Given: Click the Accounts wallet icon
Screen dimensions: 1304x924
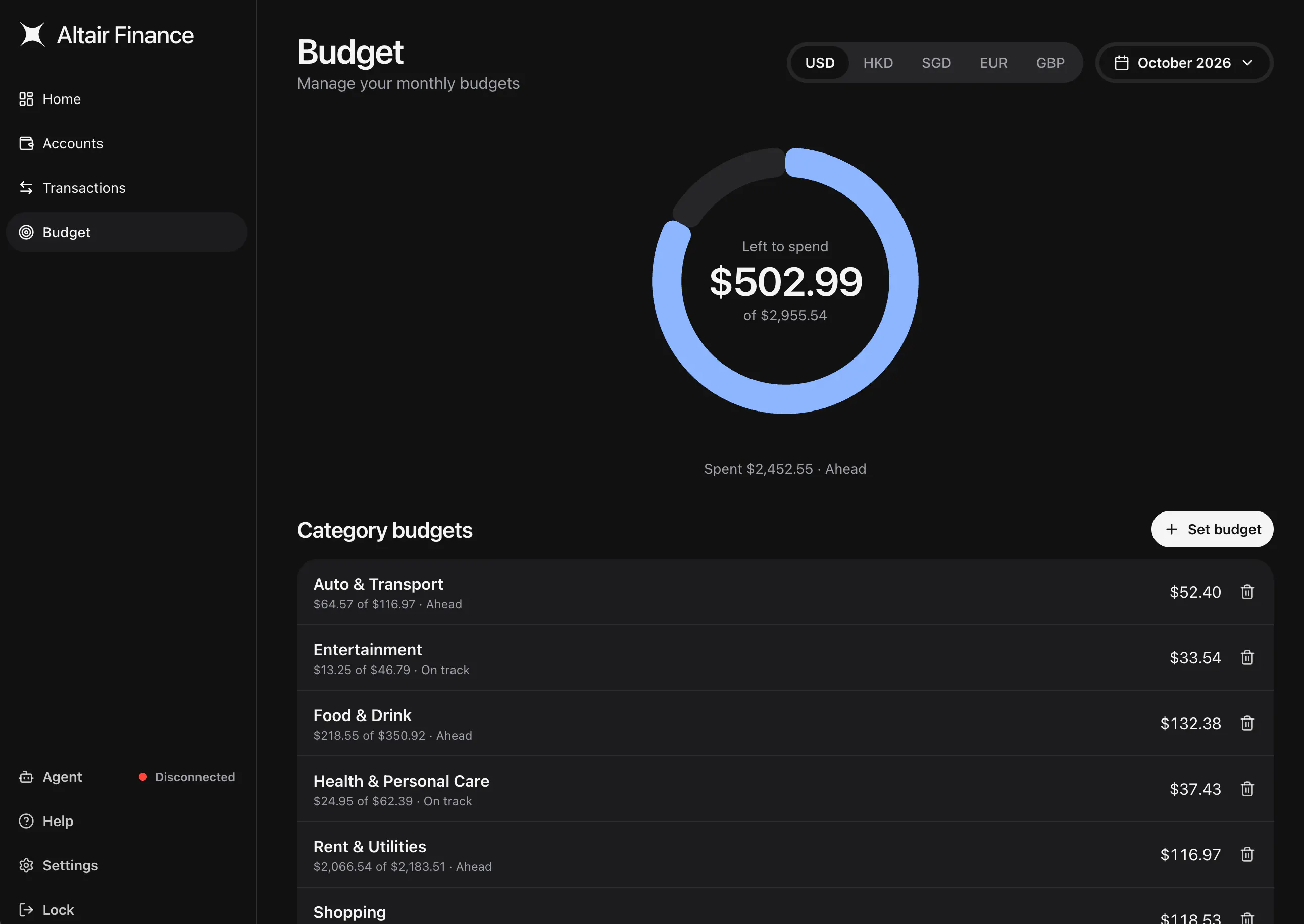Looking at the screenshot, I should [26, 143].
